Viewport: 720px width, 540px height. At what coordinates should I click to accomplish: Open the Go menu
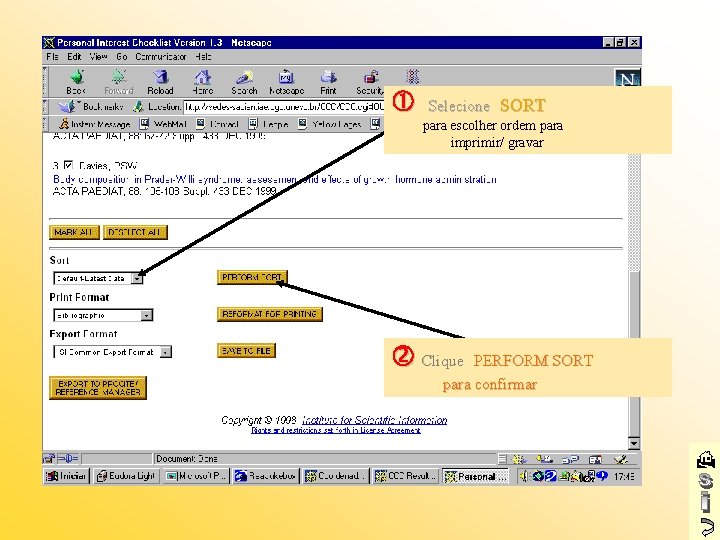(x=121, y=57)
